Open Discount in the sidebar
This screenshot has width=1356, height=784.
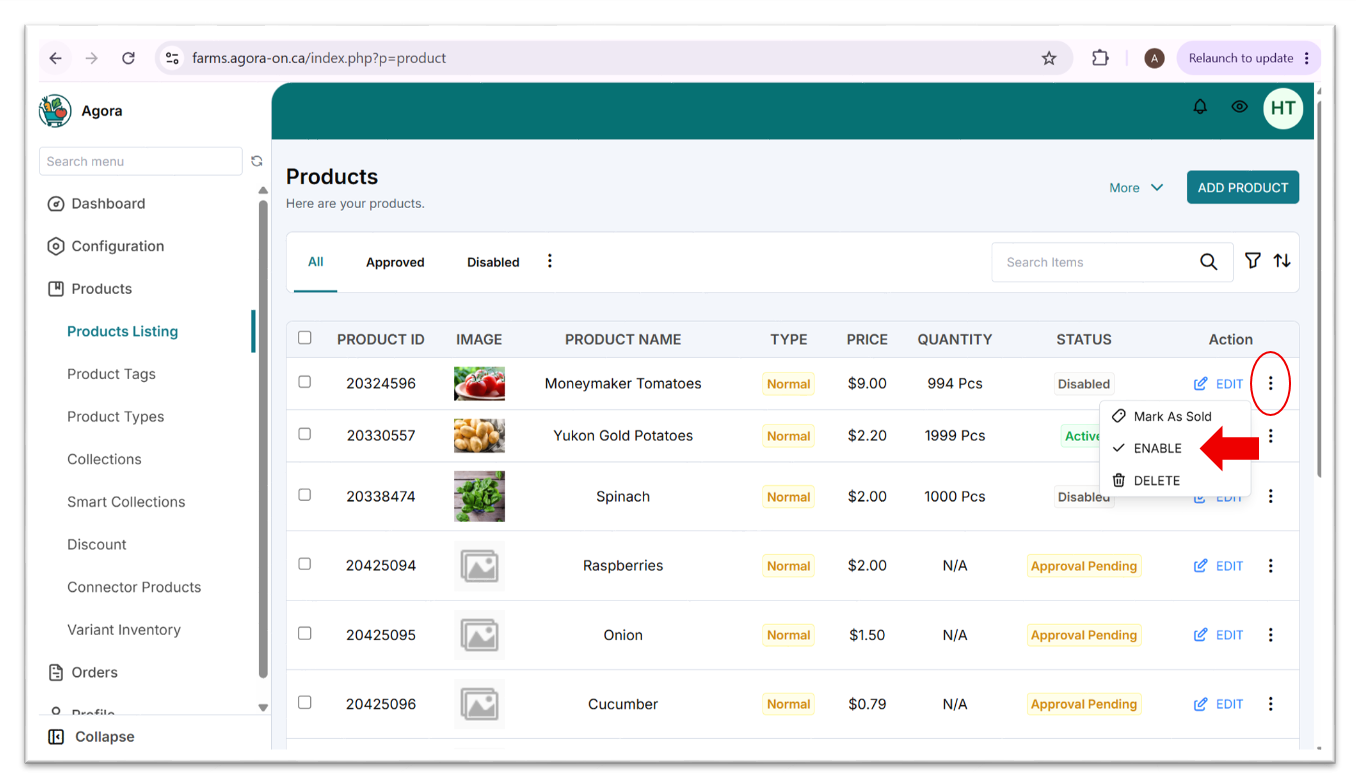coord(97,545)
